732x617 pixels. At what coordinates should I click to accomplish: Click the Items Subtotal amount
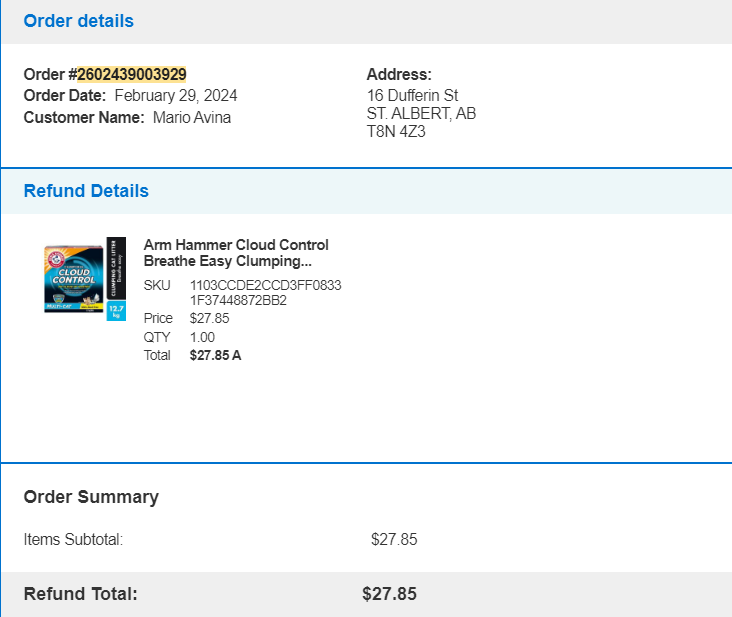pyautogui.click(x=394, y=540)
